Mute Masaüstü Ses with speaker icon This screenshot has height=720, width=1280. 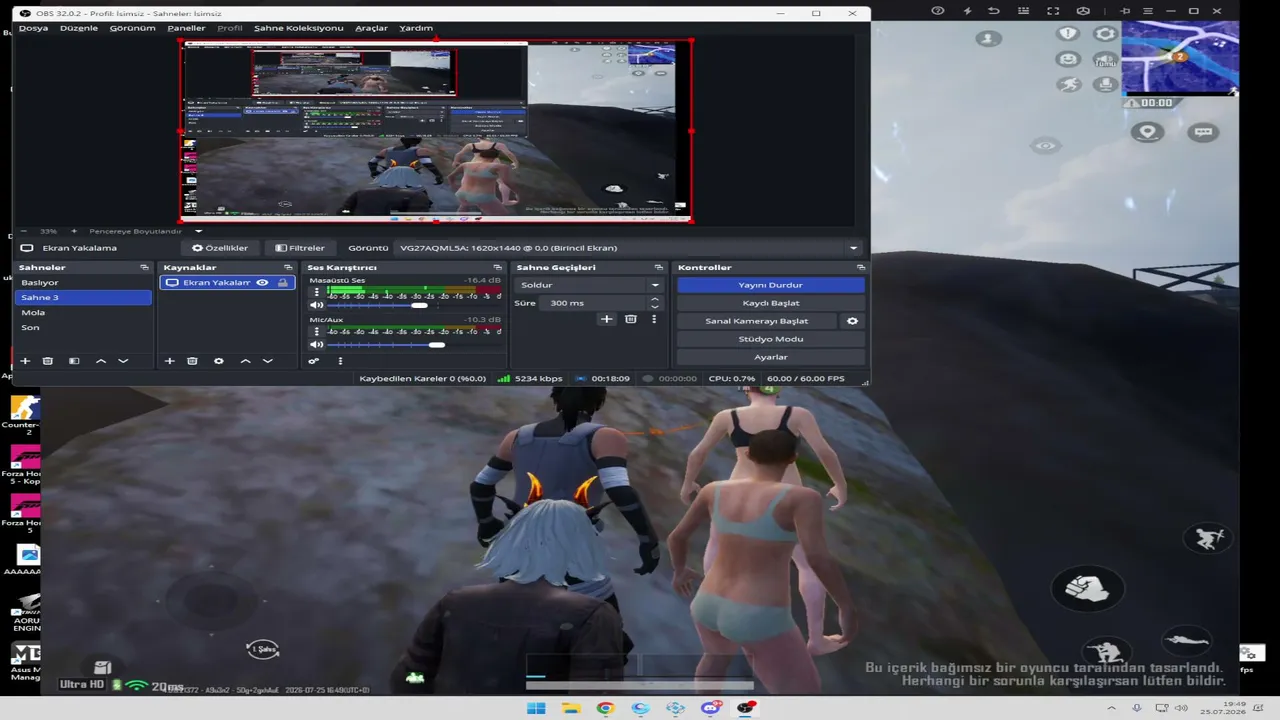coord(317,305)
